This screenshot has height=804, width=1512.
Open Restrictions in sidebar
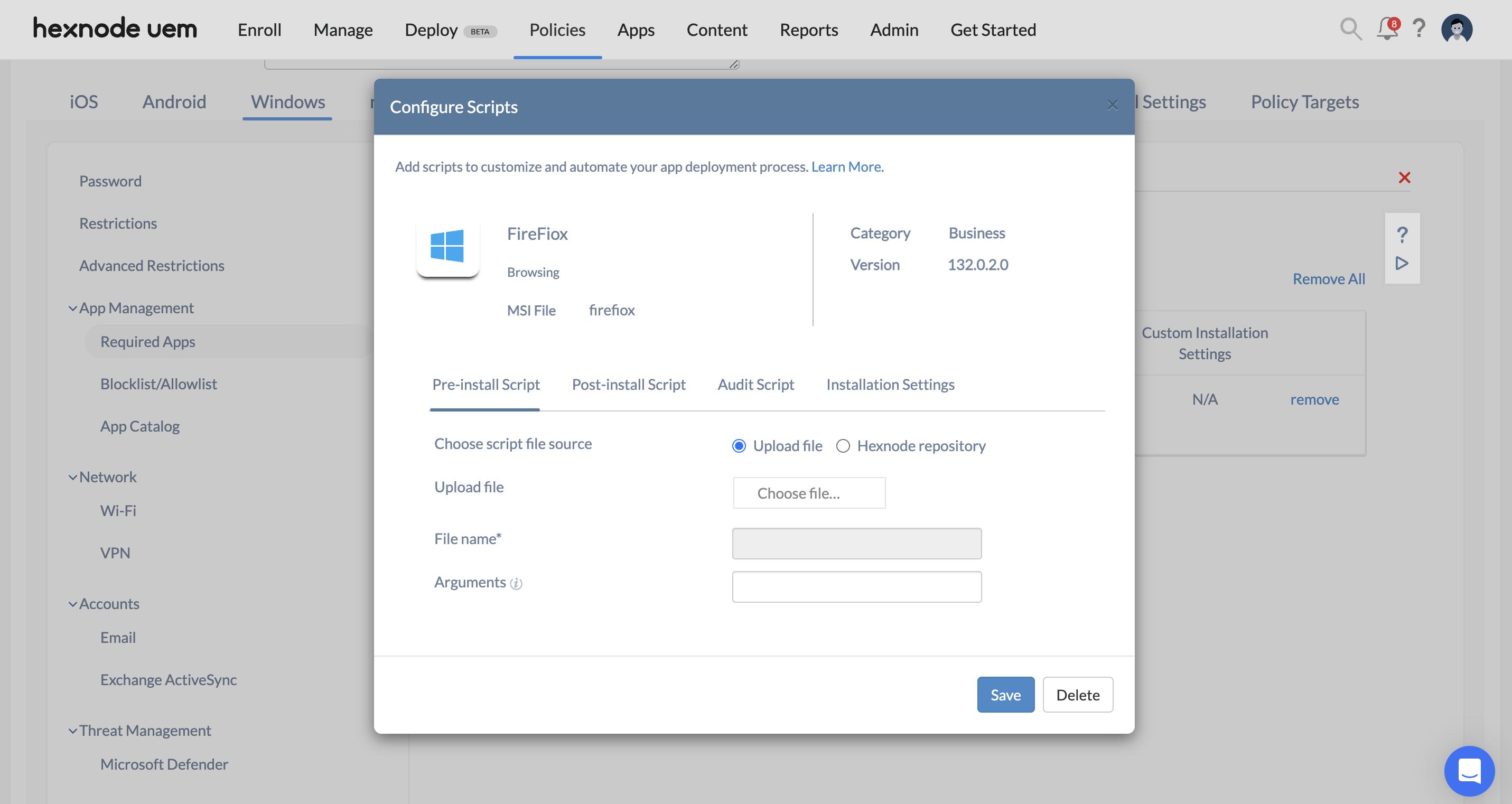coord(118,223)
